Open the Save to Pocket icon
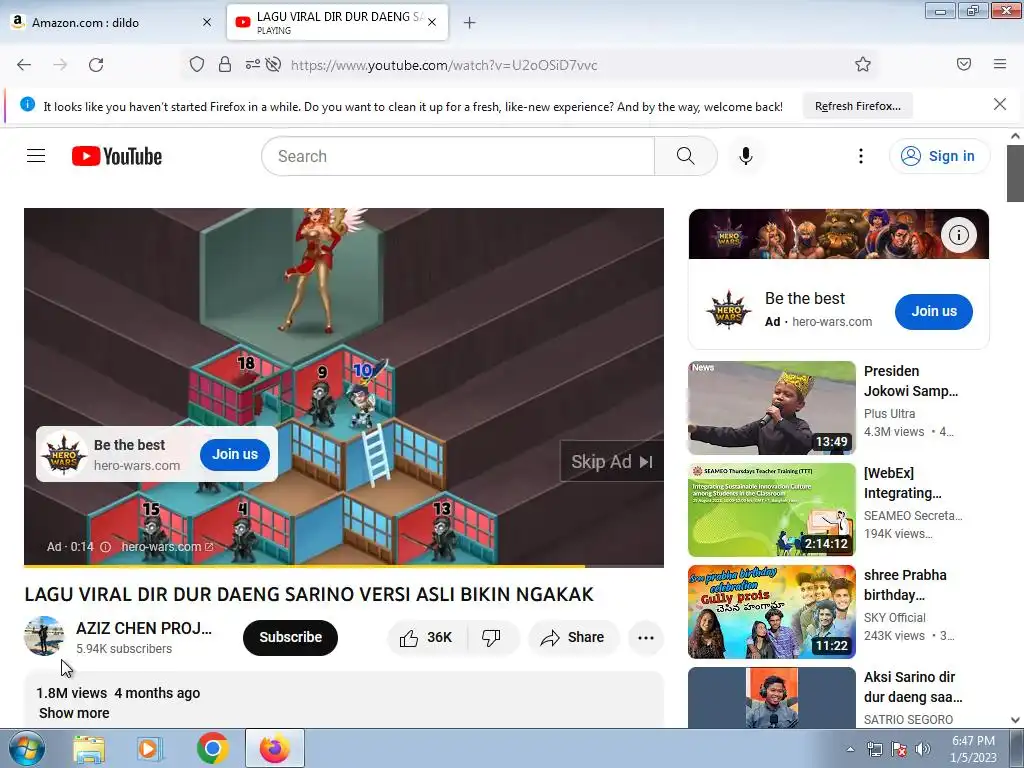 click(x=964, y=64)
